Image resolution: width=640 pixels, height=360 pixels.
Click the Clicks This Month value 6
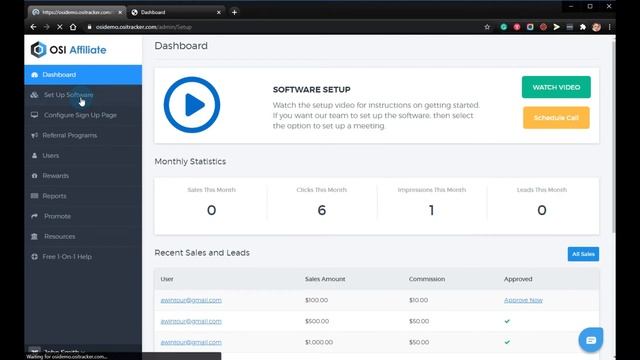point(322,210)
